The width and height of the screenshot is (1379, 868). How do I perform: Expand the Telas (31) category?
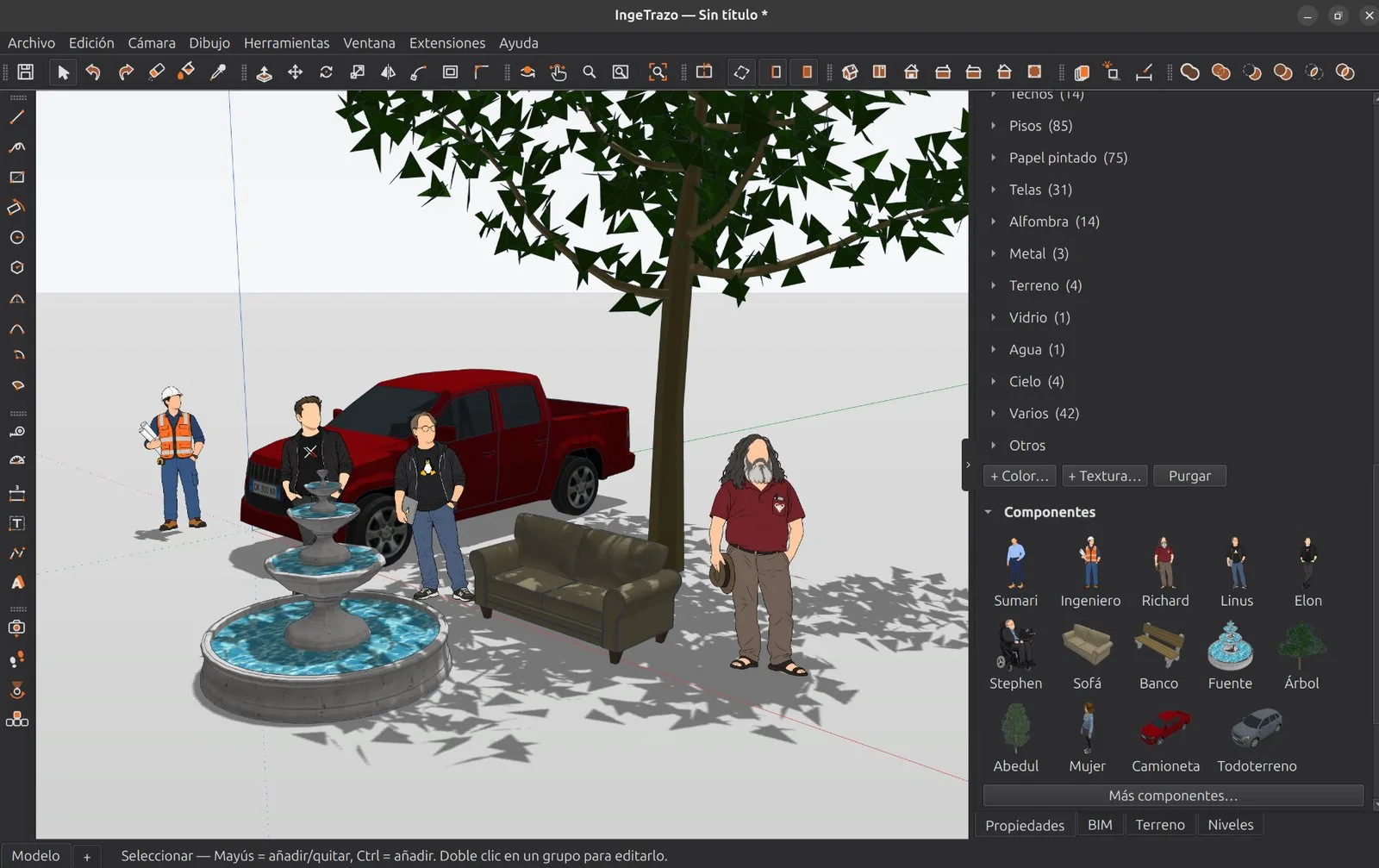(993, 190)
